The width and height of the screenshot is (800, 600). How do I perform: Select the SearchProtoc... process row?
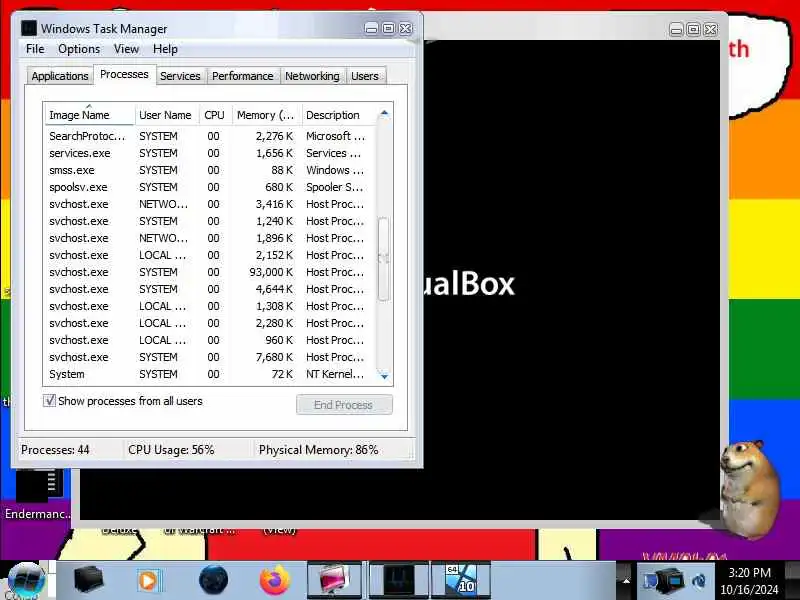[209, 136]
